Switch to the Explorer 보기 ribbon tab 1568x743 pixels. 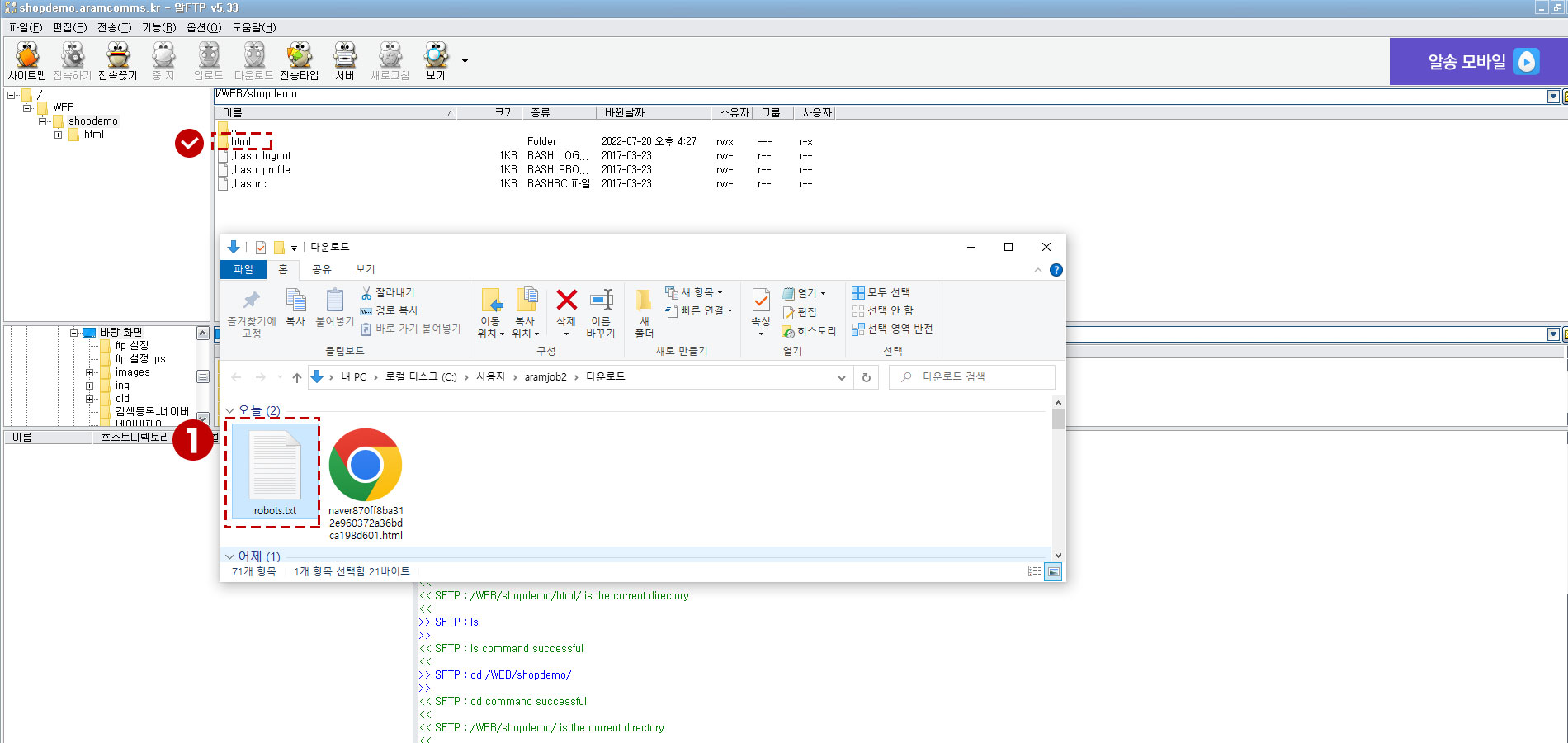pos(365,269)
